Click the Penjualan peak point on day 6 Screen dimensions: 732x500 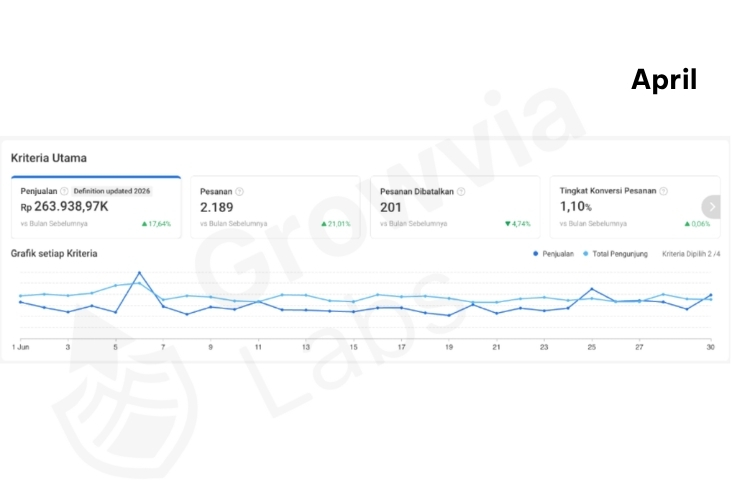(139, 273)
